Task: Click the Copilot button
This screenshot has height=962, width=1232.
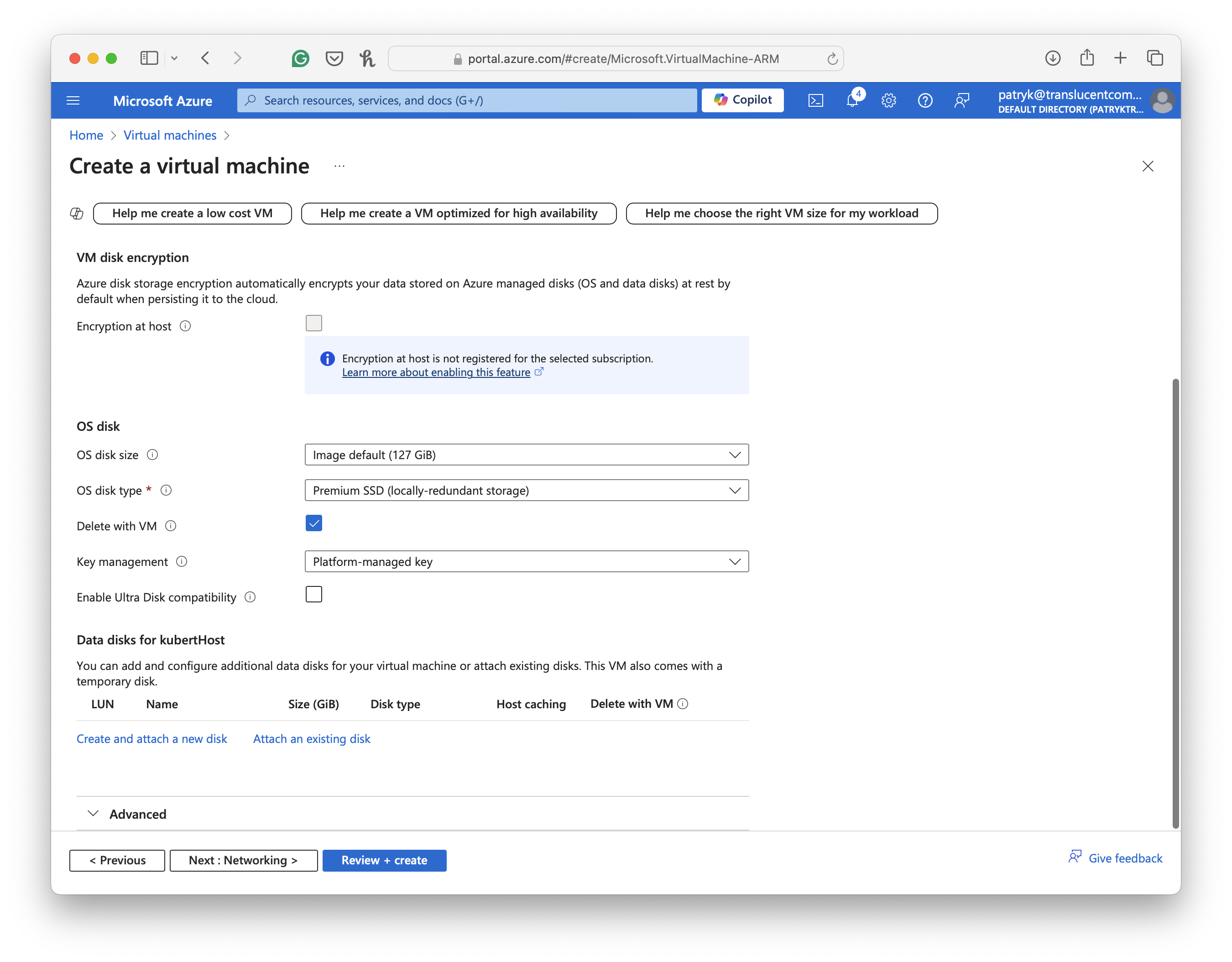Action: coord(742,100)
